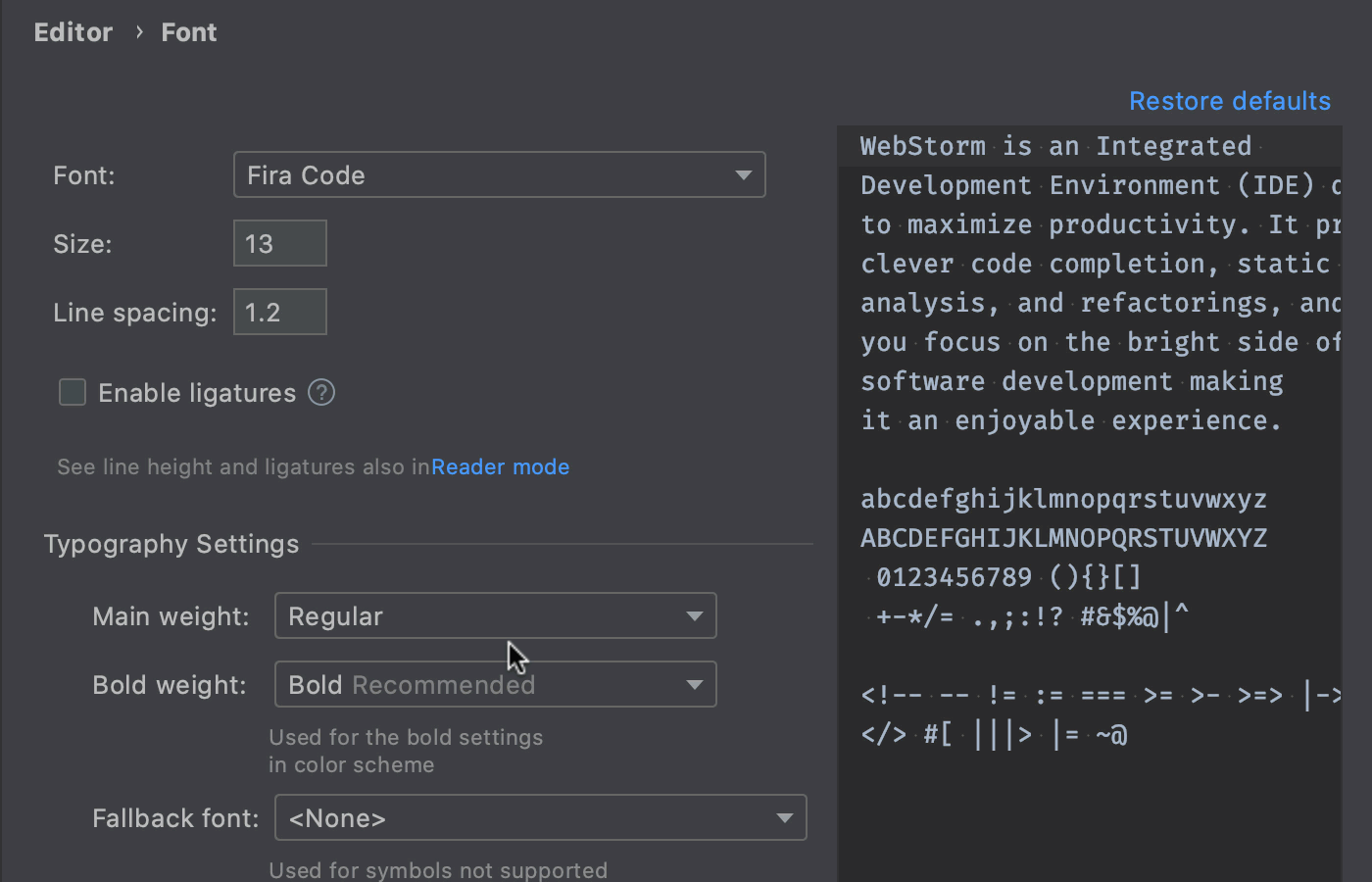The image size is (1372, 882).
Task: Open the Bold weight recommended dropdown
Action: click(495, 684)
